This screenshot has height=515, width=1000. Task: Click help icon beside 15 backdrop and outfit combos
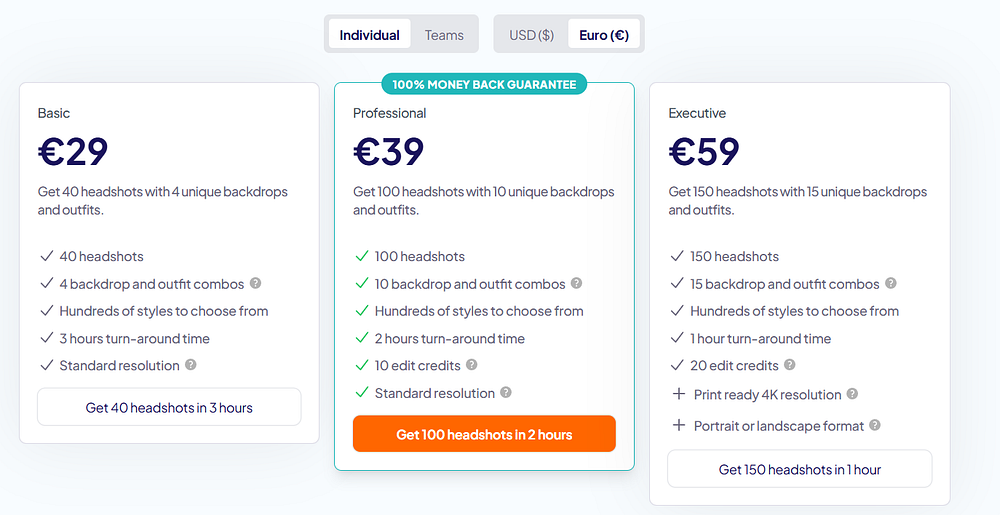pyautogui.click(x=891, y=283)
